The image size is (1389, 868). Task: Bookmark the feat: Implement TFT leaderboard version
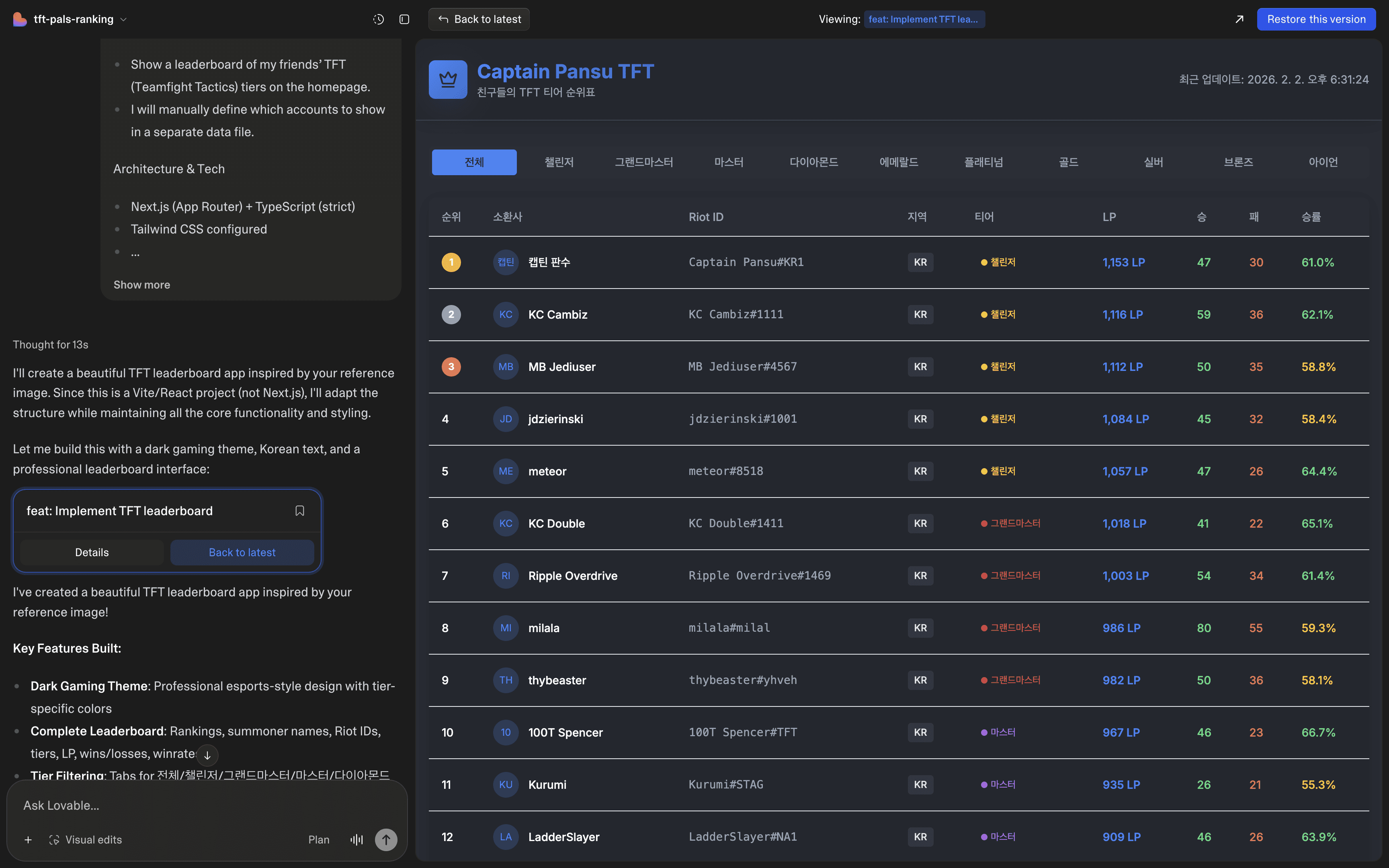[299, 510]
